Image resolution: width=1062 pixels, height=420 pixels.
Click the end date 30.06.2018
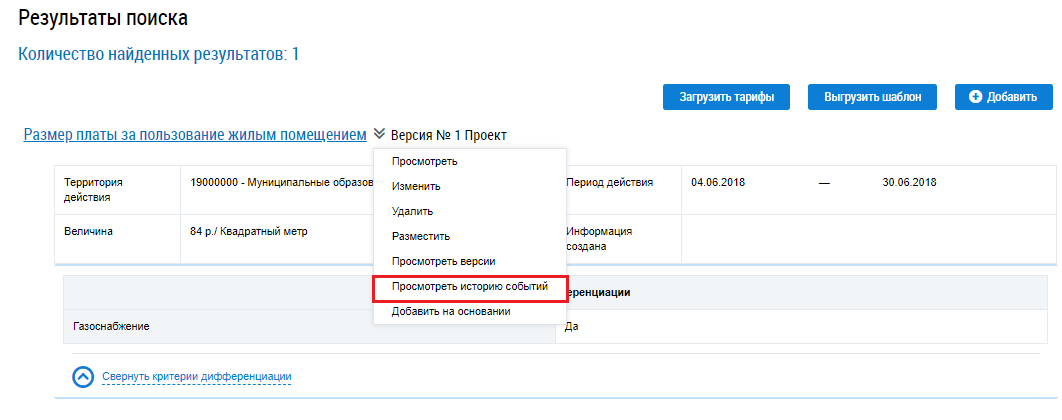(x=909, y=183)
